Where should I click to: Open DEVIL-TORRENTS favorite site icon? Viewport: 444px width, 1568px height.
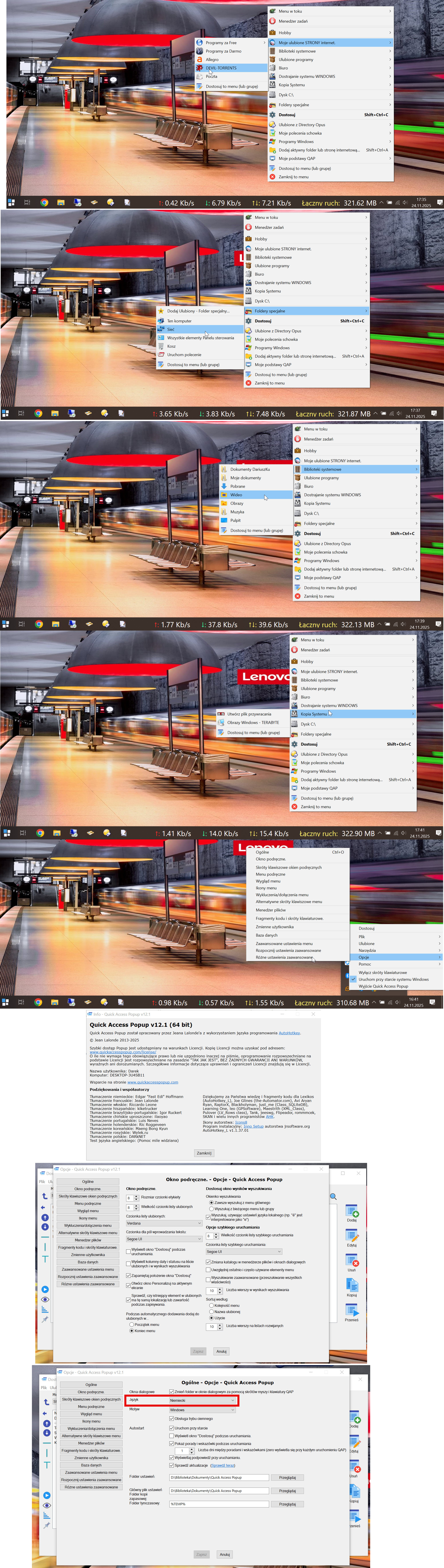pos(200,68)
